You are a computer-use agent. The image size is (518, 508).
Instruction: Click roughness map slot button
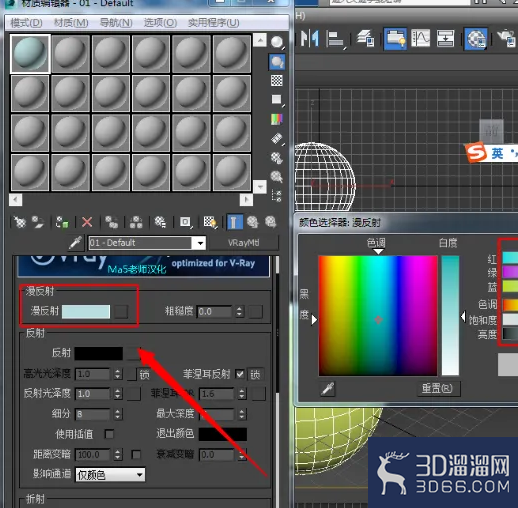[256, 312]
